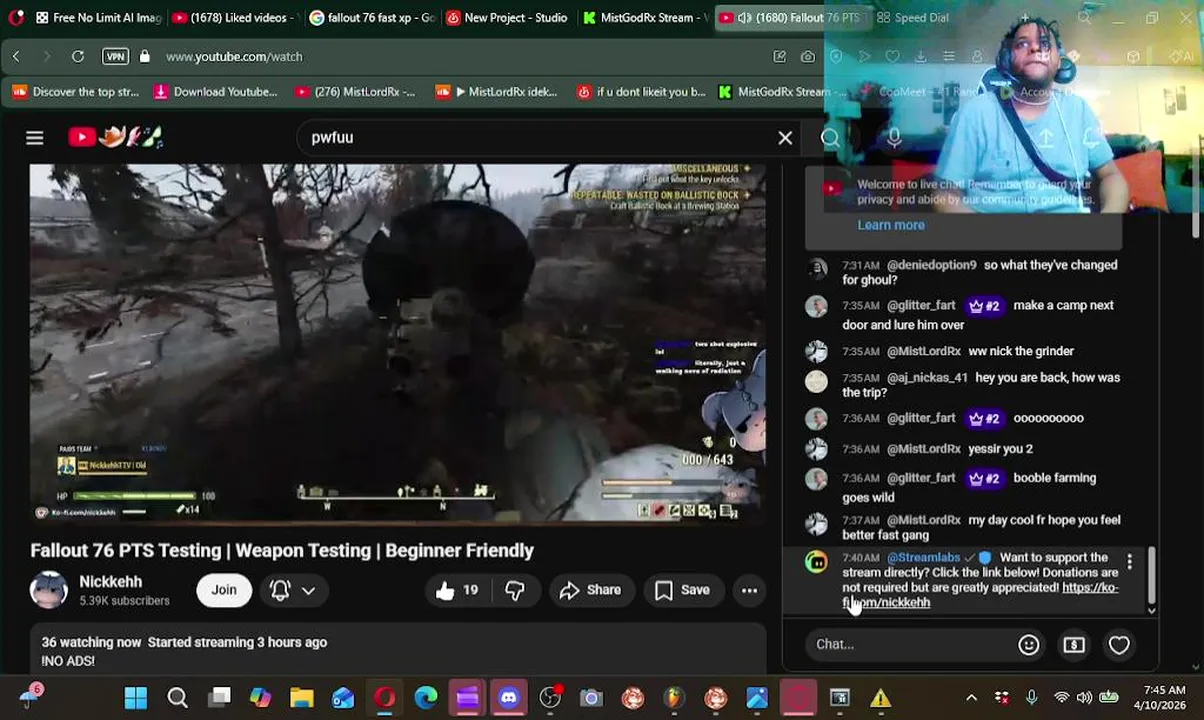Open options for the Streamlabs chat message
The image size is (1204, 720).
point(1129,563)
